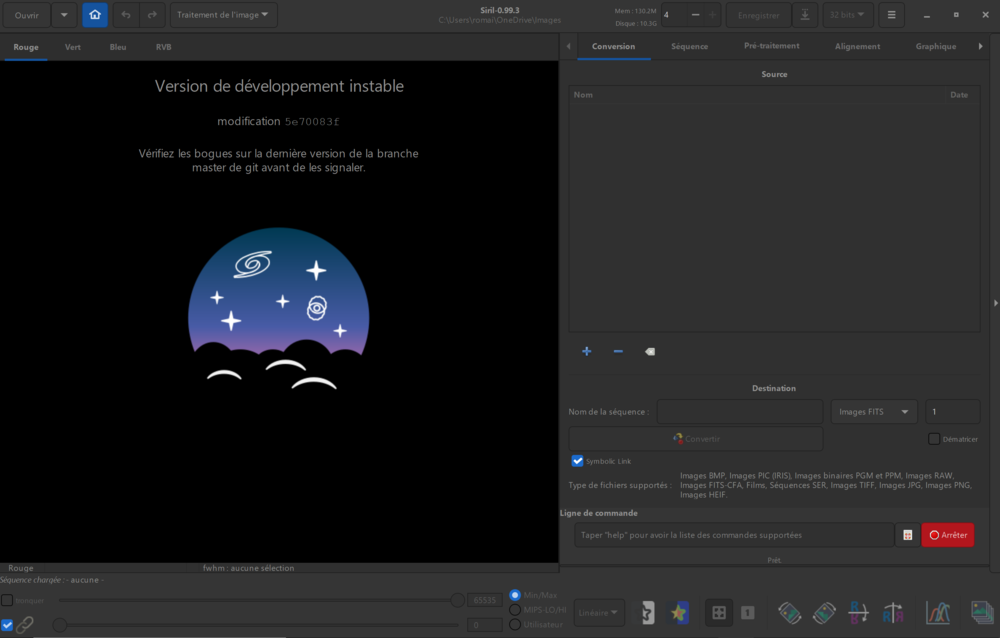
Task: Open the Conversion tab
Action: [x=614, y=47]
